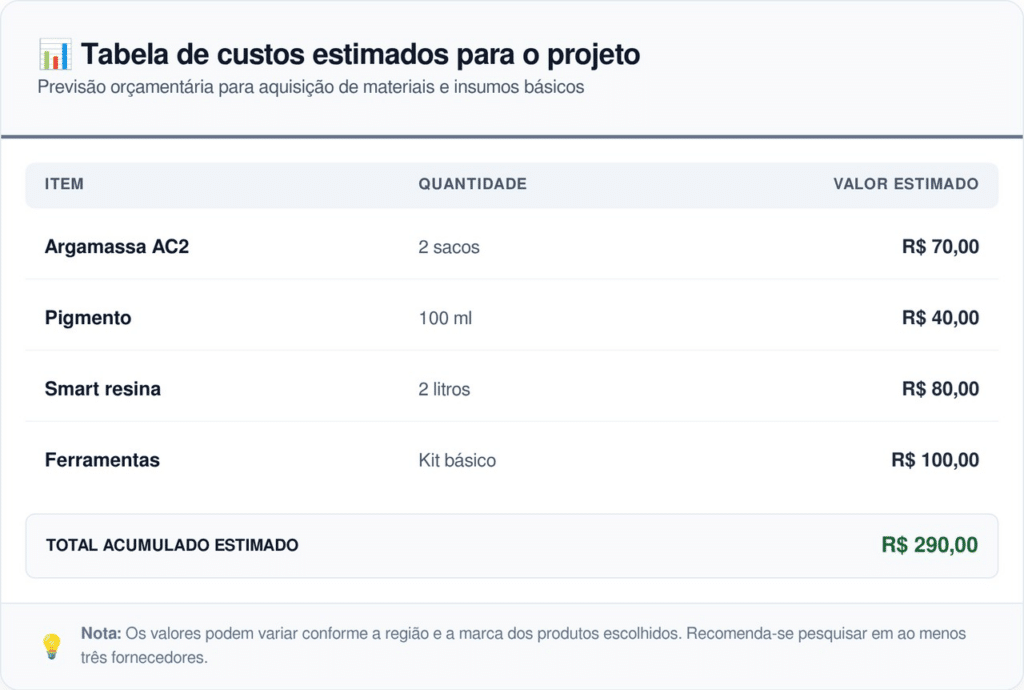Click the ITEM column header
The height and width of the screenshot is (690, 1024).
tap(64, 184)
